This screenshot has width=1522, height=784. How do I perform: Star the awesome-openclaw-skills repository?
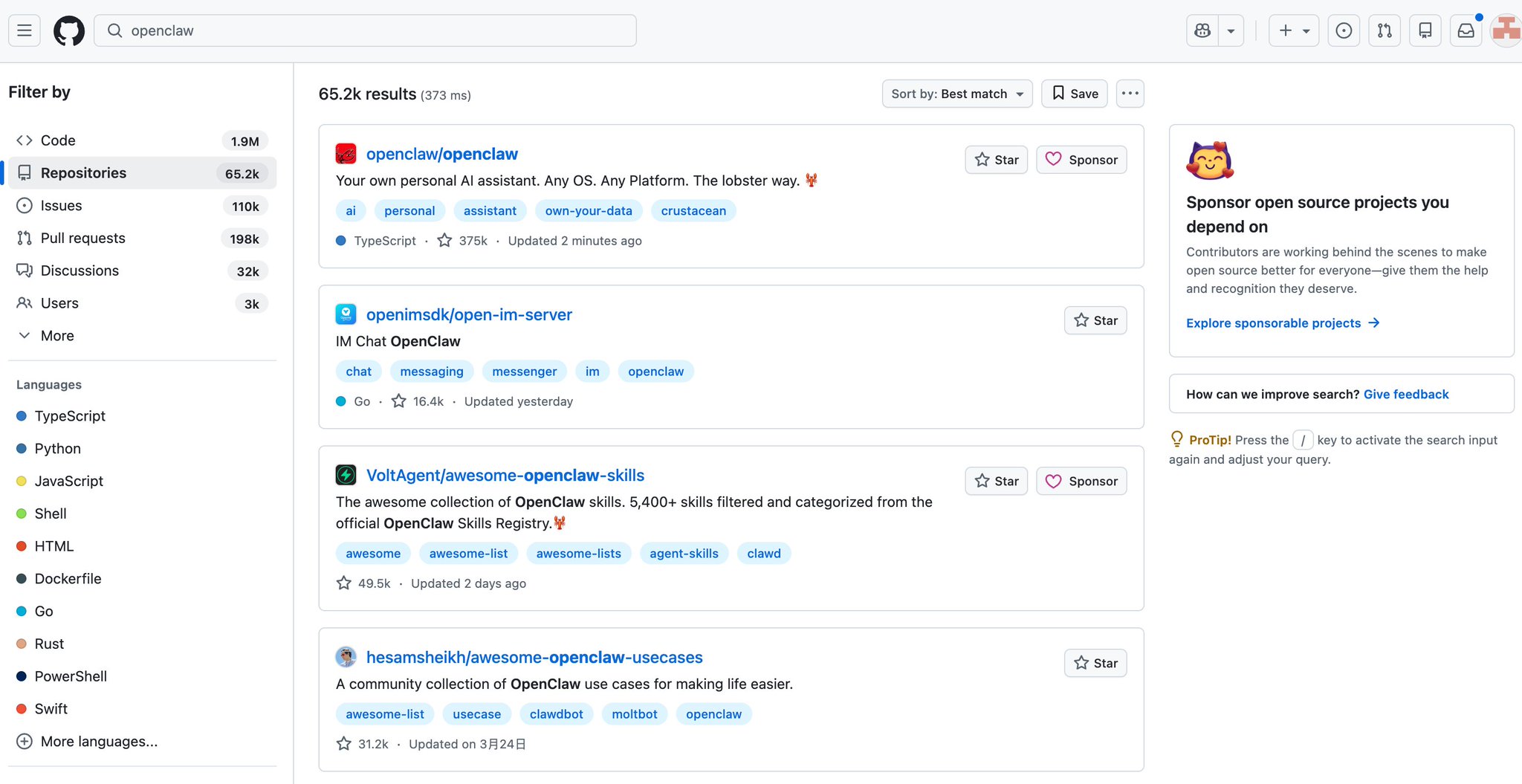(x=996, y=481)
